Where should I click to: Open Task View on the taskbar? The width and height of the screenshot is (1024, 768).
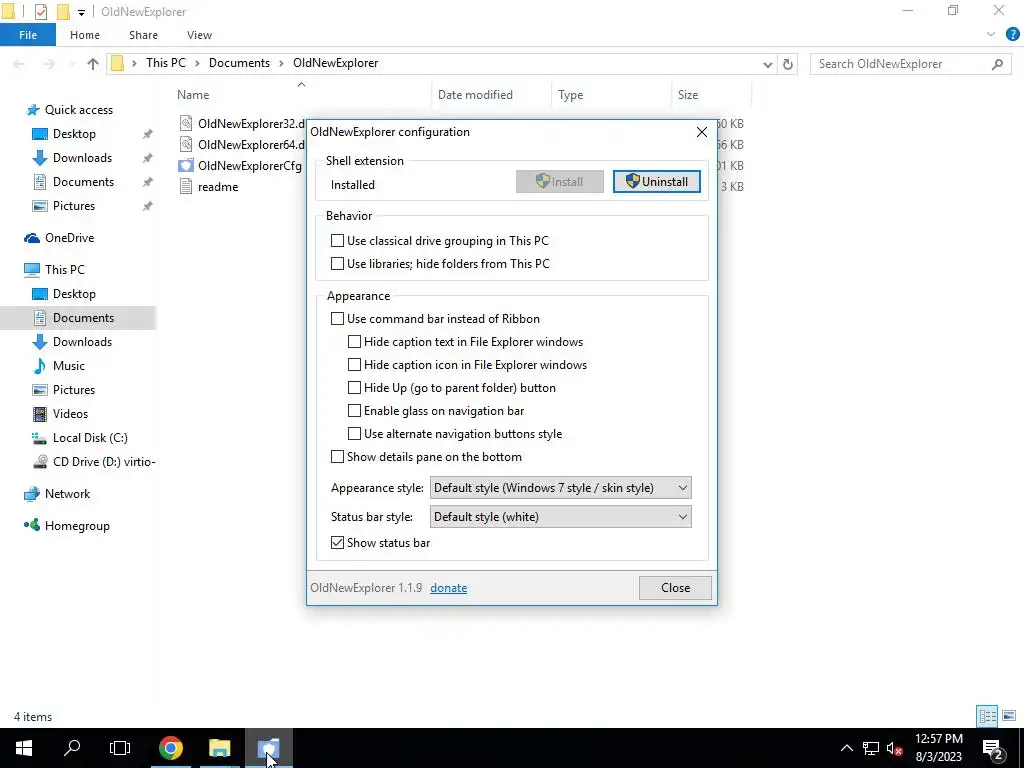click(x=120, y=748)
